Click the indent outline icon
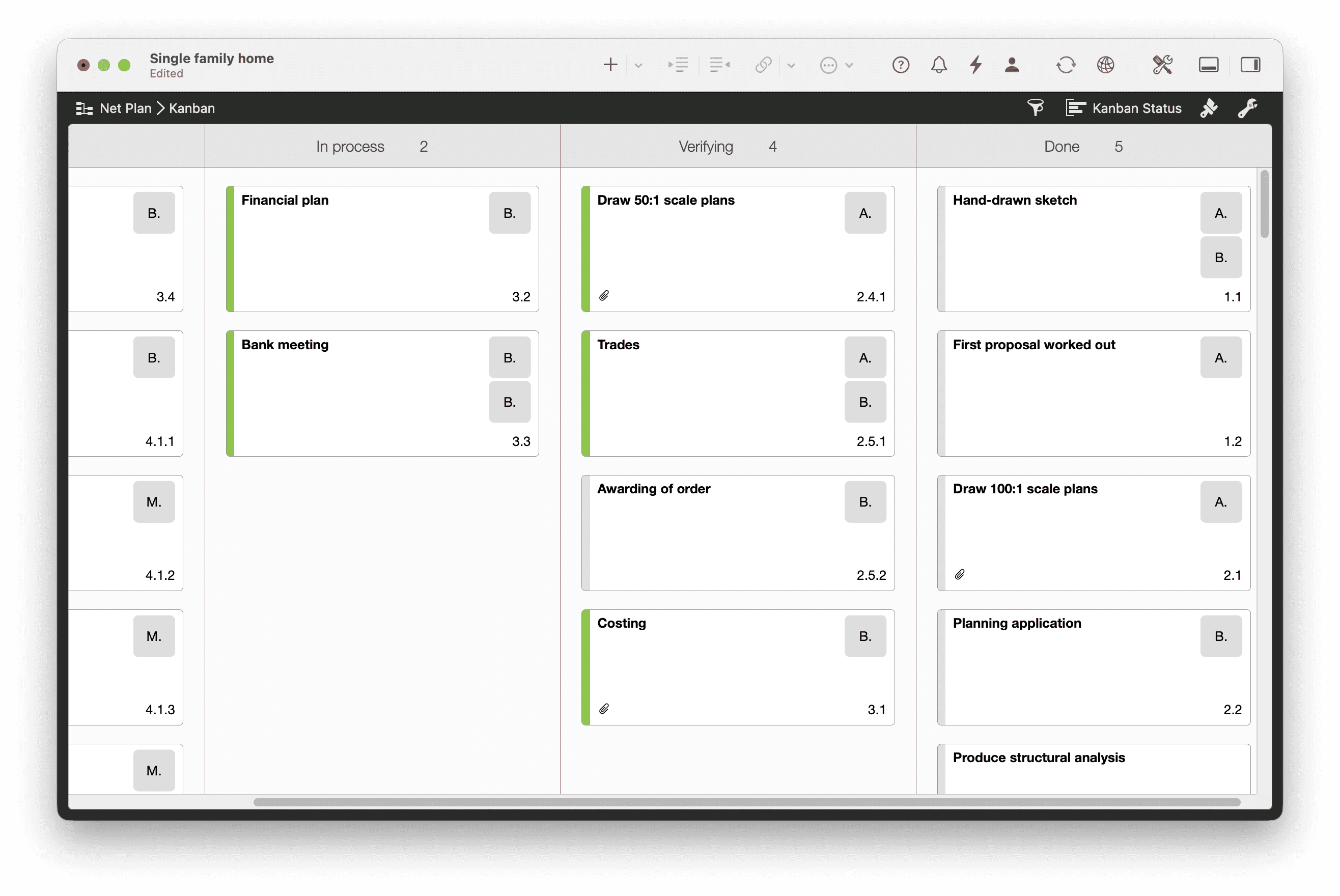The image size is (1340, 896). [x=678, y=65]
